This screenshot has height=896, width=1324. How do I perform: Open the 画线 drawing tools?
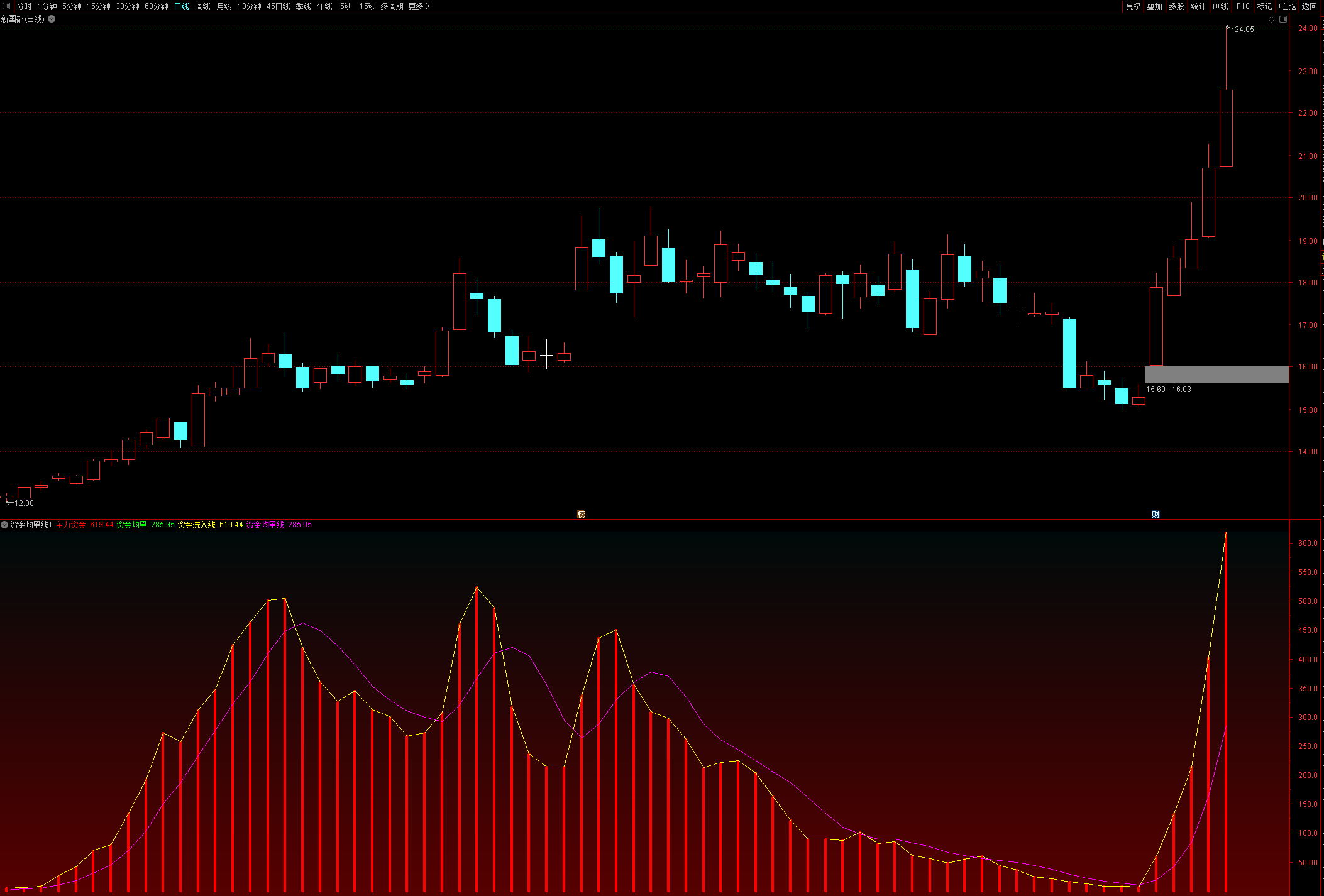(1220, 6)
